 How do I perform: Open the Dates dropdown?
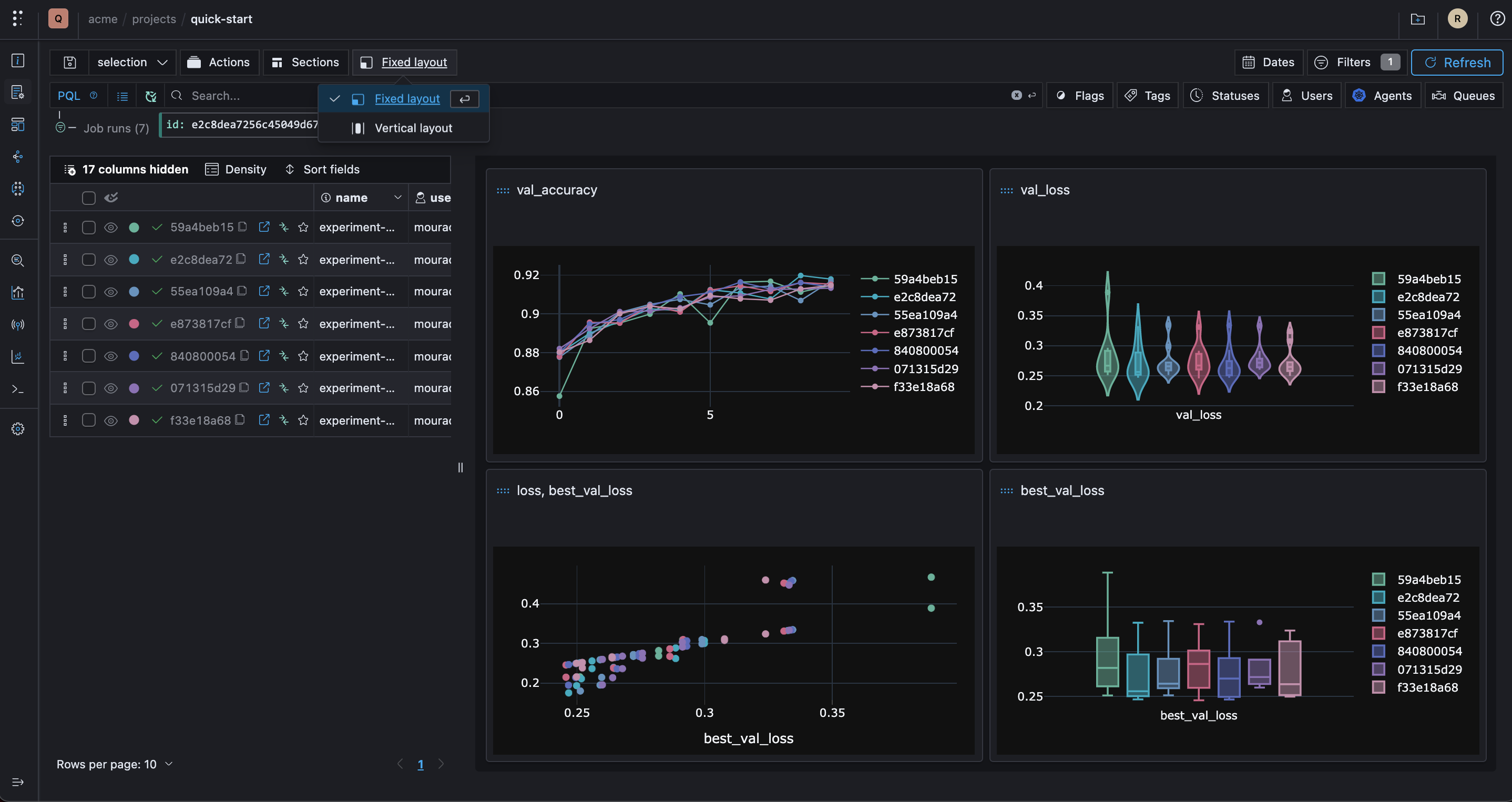coord(1269,62)
